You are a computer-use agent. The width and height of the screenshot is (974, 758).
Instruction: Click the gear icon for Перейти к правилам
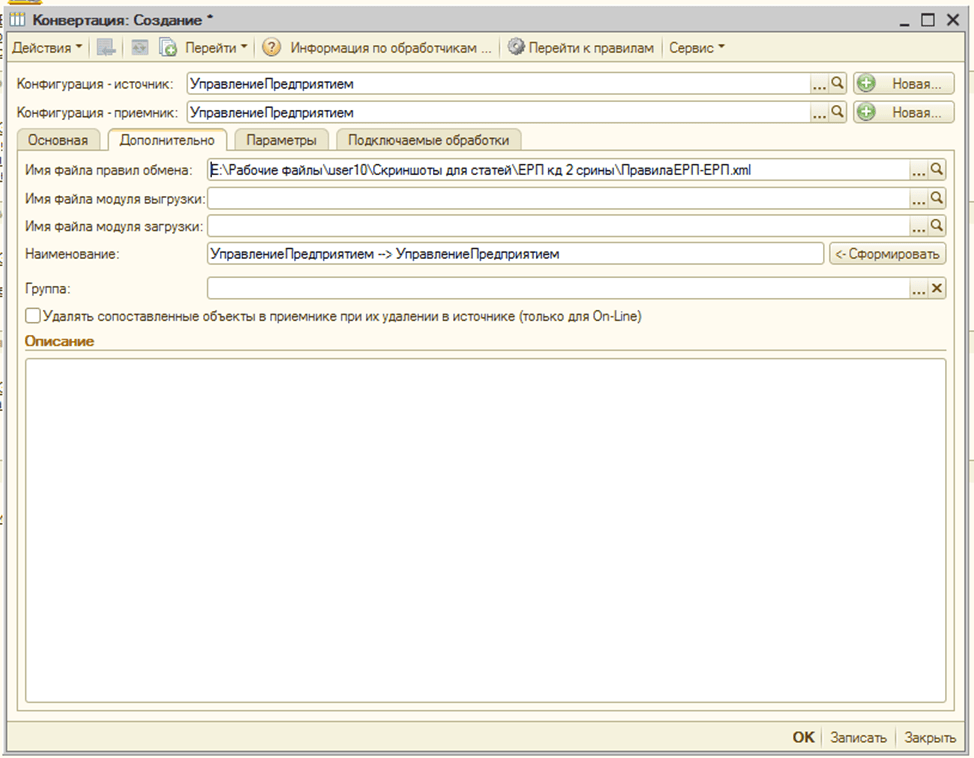(516, 47)
